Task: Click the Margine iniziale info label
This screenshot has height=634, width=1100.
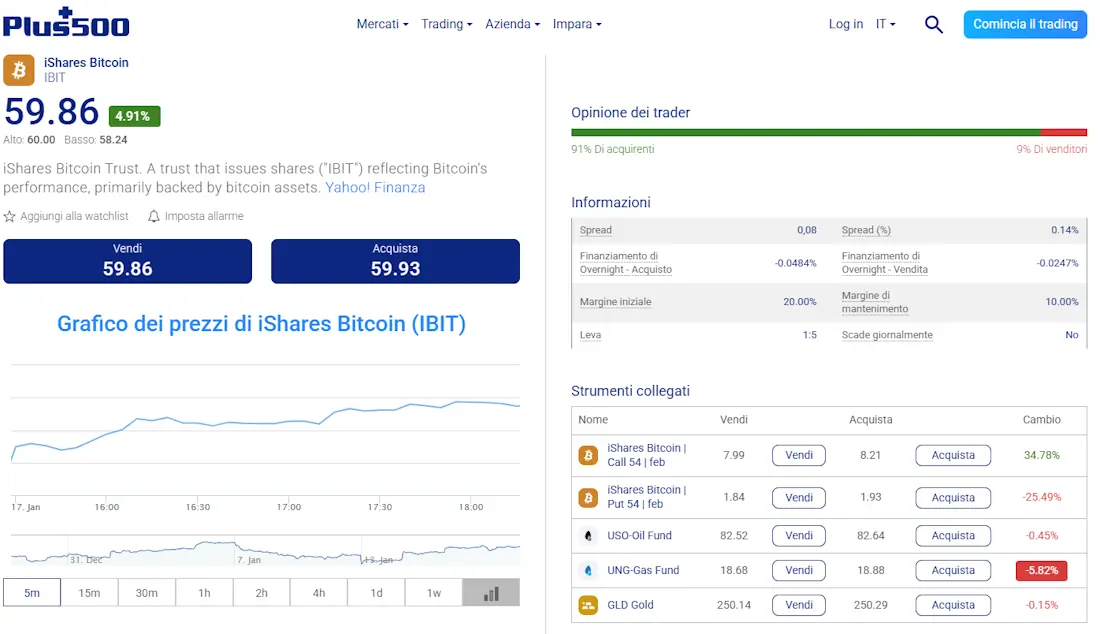Action: click(x=615, y=302)
